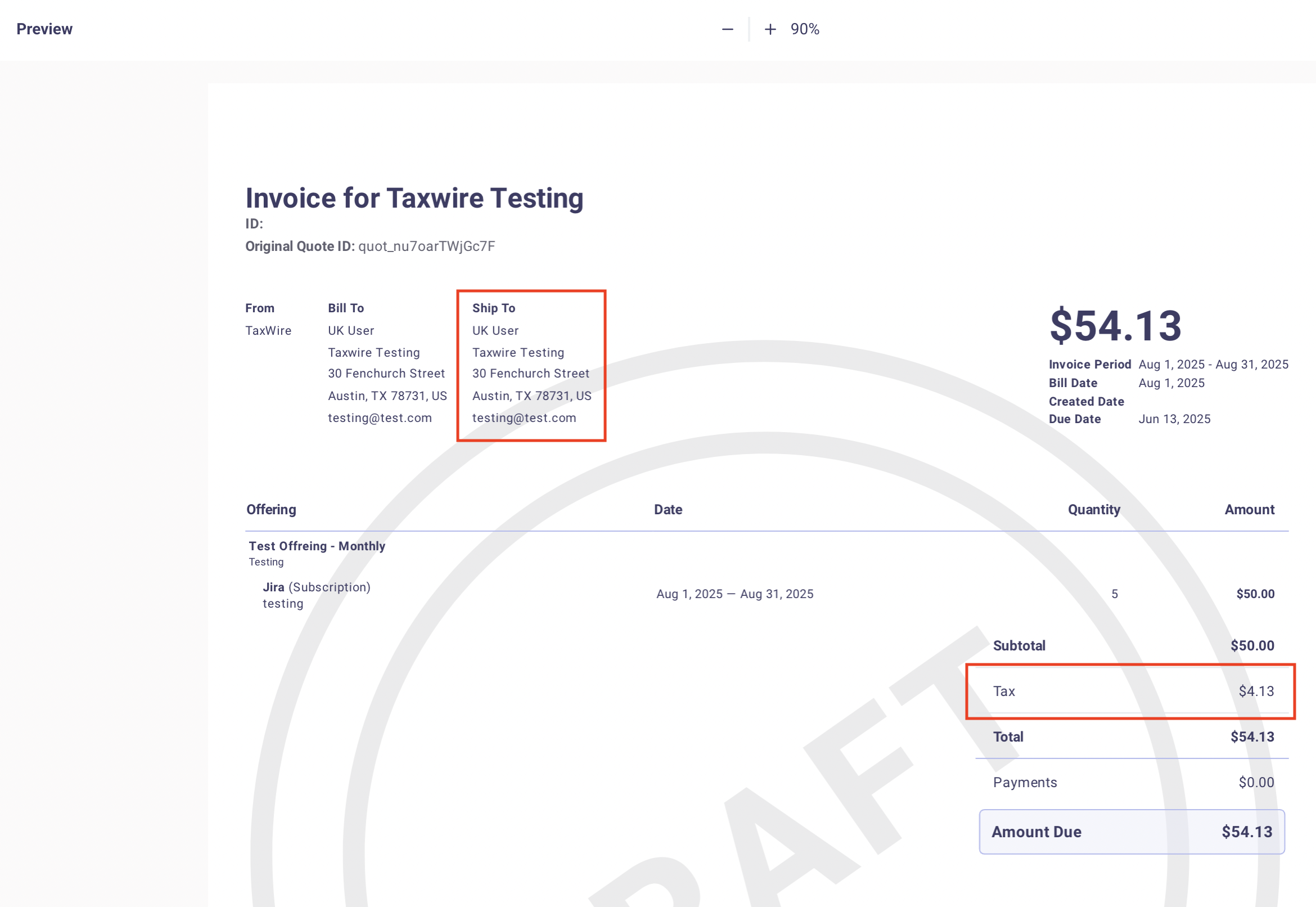The height and width of the screenshot is (907, 1316).
Task: Click the Subtotal $50.00 value
Action: [x=1252, y=645]
